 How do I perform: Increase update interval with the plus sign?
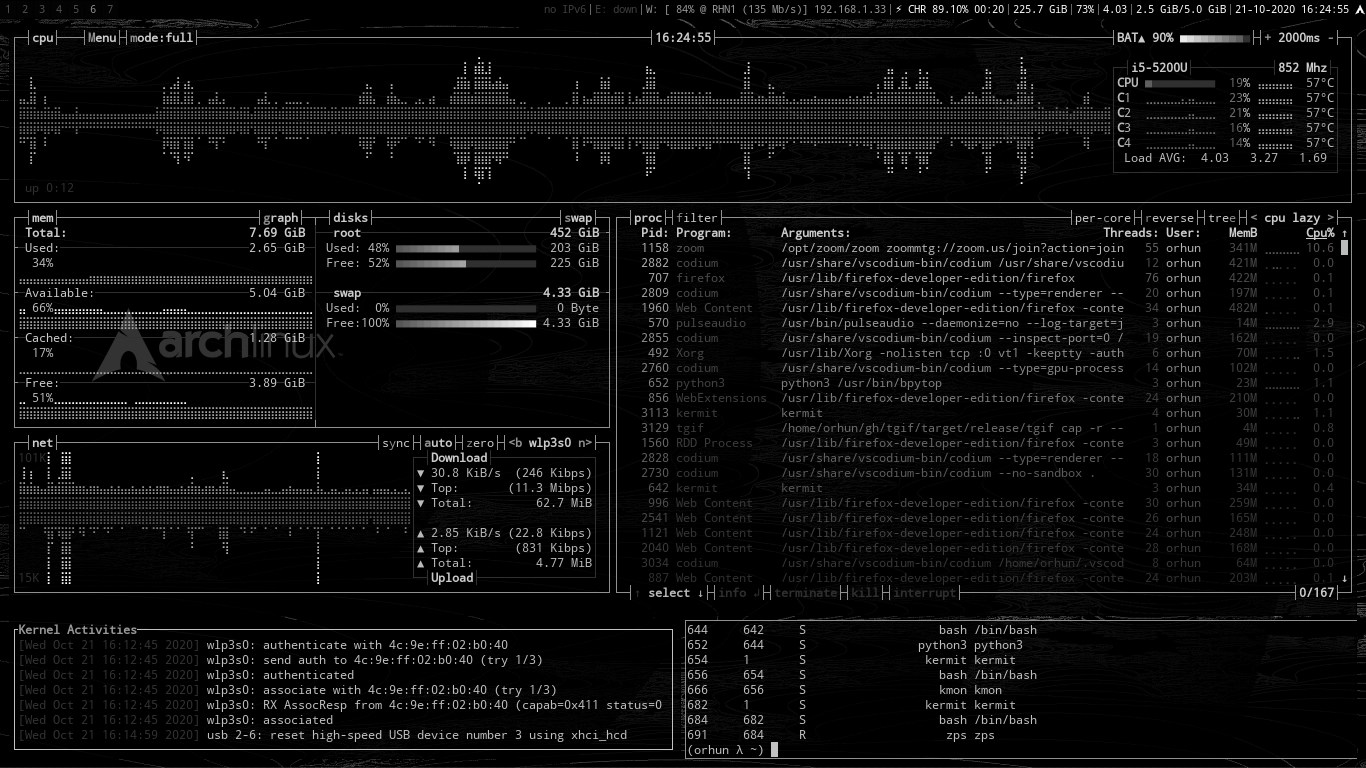click(1268, 38)
